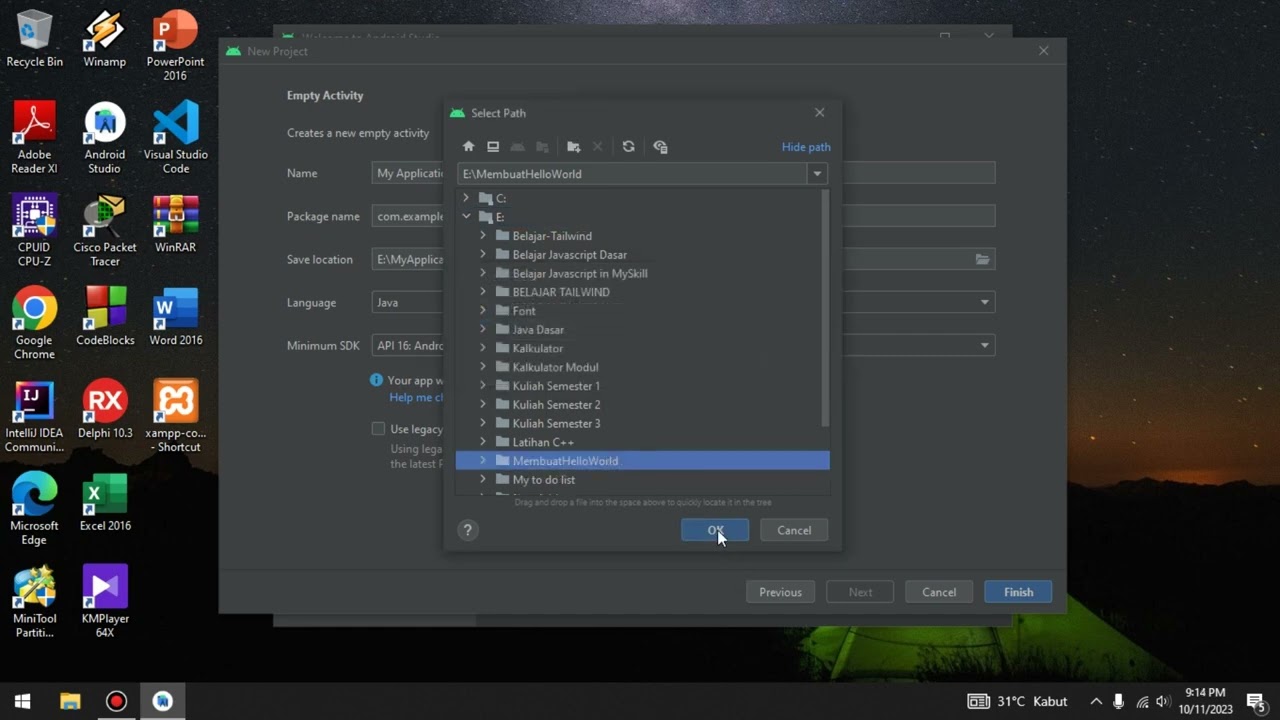1280x720 pixels.
Task: Launch Android Studio desktop shortcut
Action: [104, 138]
